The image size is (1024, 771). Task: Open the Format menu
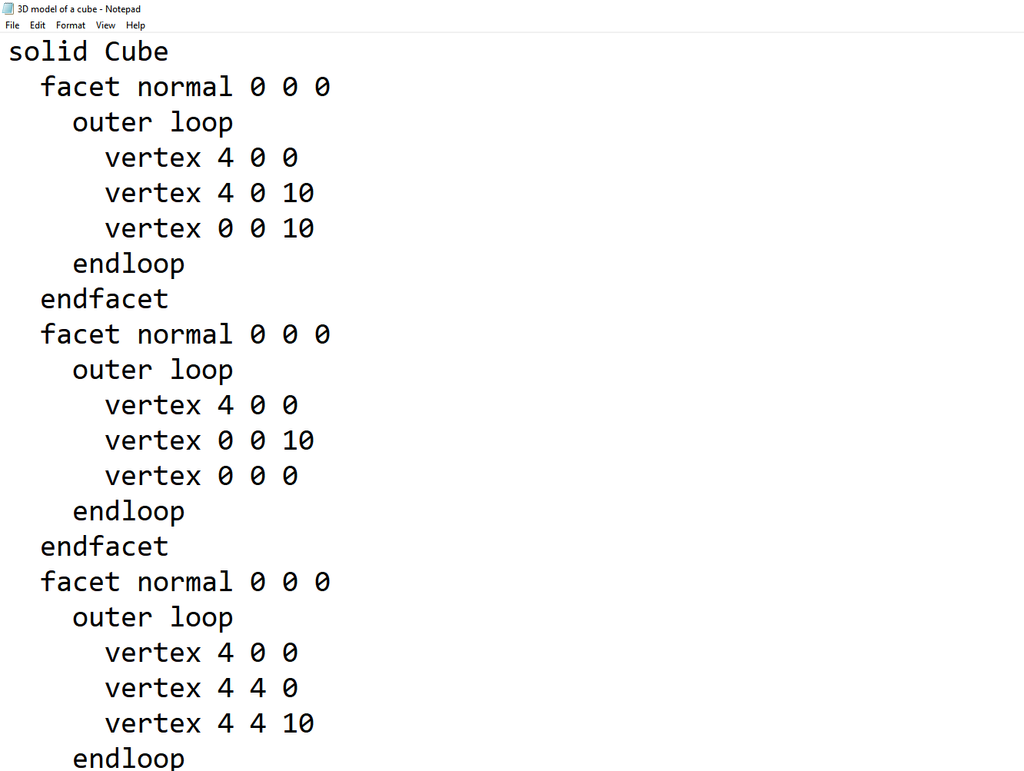[70, 25]
